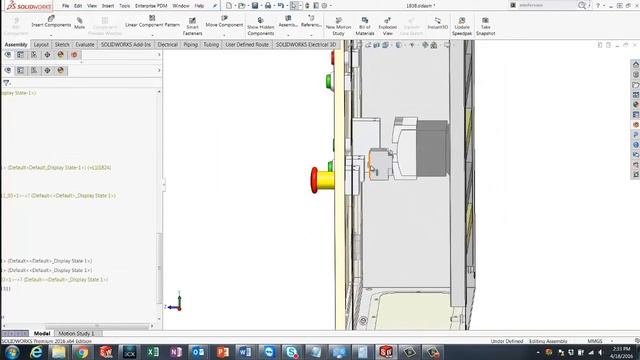Toggle eye icon in upper manager row
This screenshot has width=640, height=360.
point(7,55)
